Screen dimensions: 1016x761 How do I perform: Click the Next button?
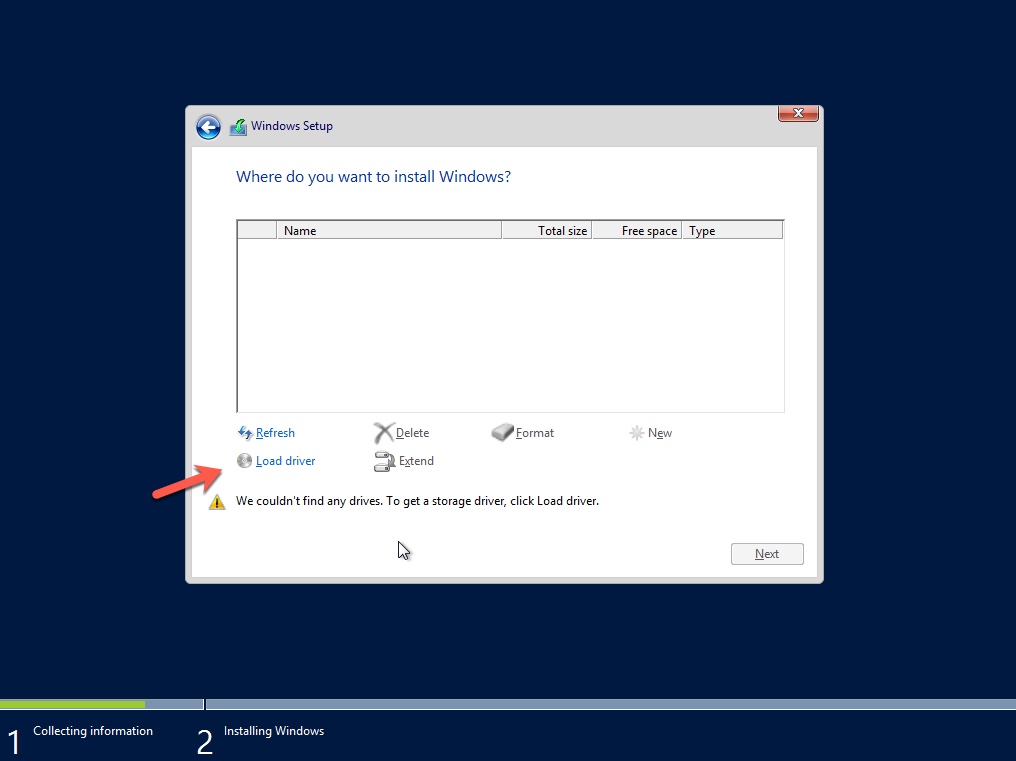click(x=767, y=554)
